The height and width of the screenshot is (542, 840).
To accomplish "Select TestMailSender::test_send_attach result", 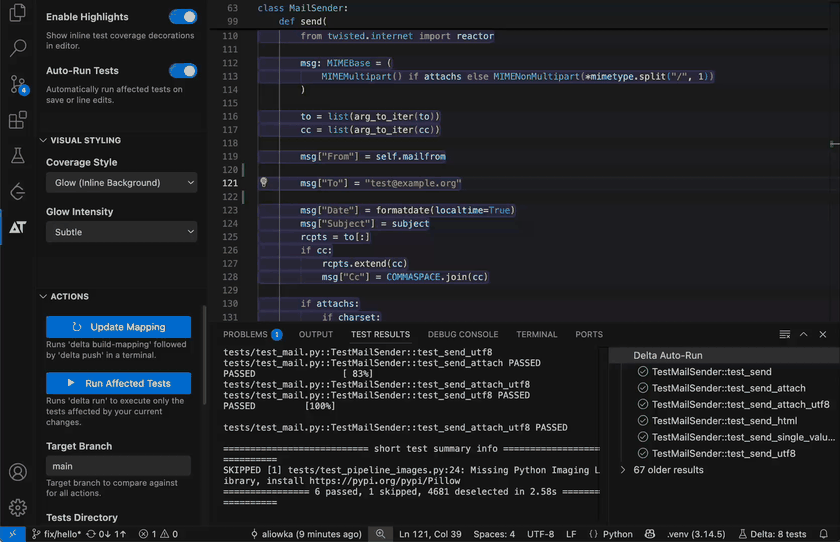I will pyautogui.click(x=728, y=388).
